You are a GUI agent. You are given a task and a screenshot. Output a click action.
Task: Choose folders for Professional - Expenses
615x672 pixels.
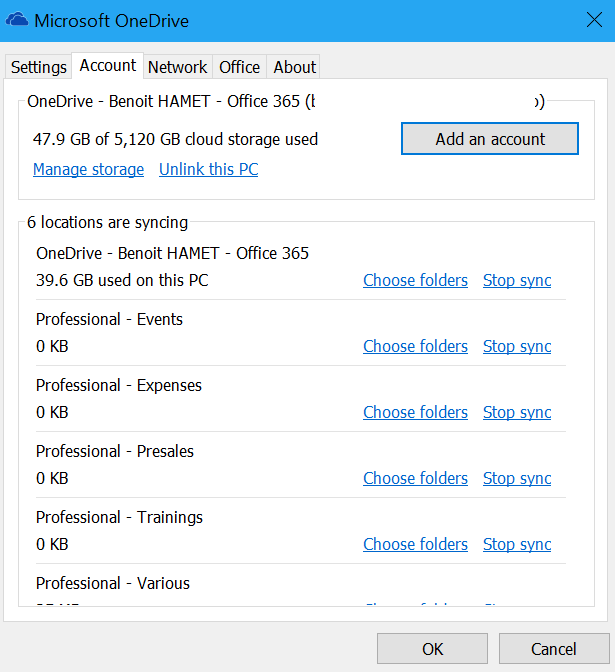[x=415, y=412]
